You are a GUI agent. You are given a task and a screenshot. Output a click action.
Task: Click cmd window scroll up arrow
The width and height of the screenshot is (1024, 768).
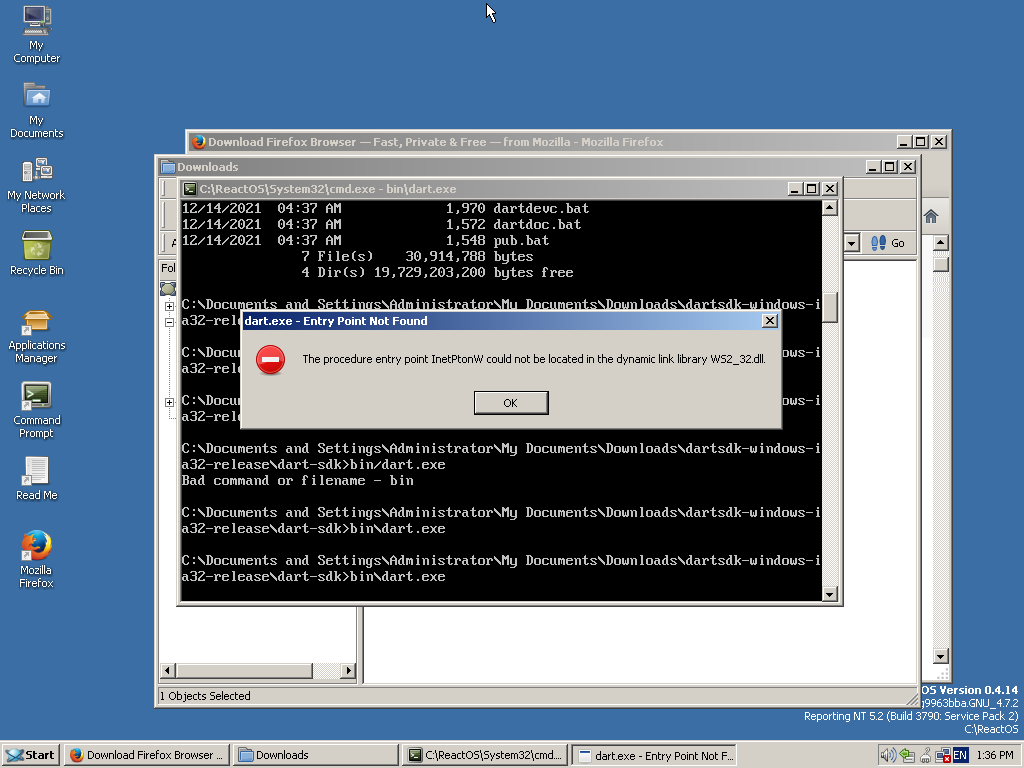pos(829,208)
